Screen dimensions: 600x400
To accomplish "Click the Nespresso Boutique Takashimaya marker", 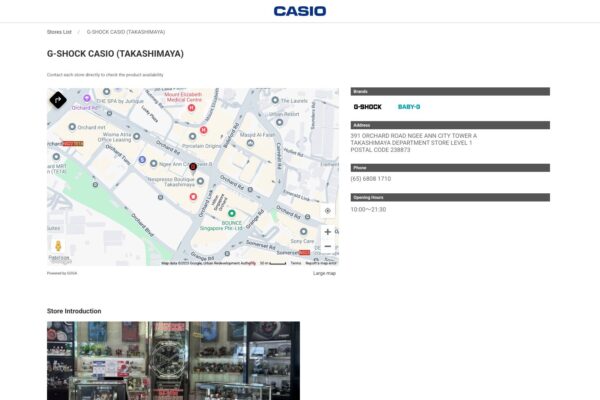I will tap(200, 181).
